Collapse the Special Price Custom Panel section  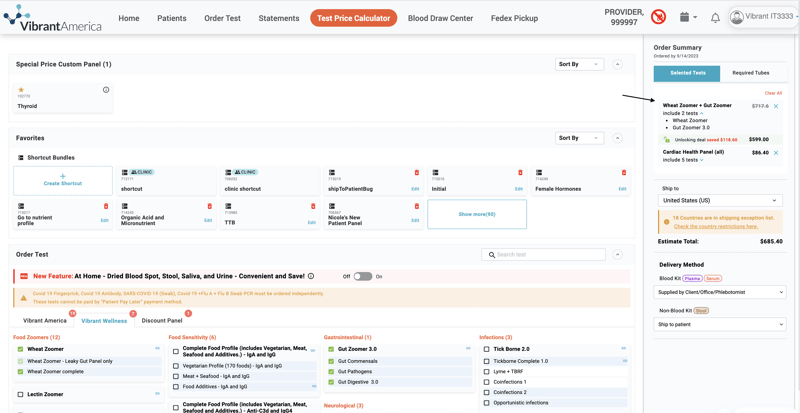[617, 64]
